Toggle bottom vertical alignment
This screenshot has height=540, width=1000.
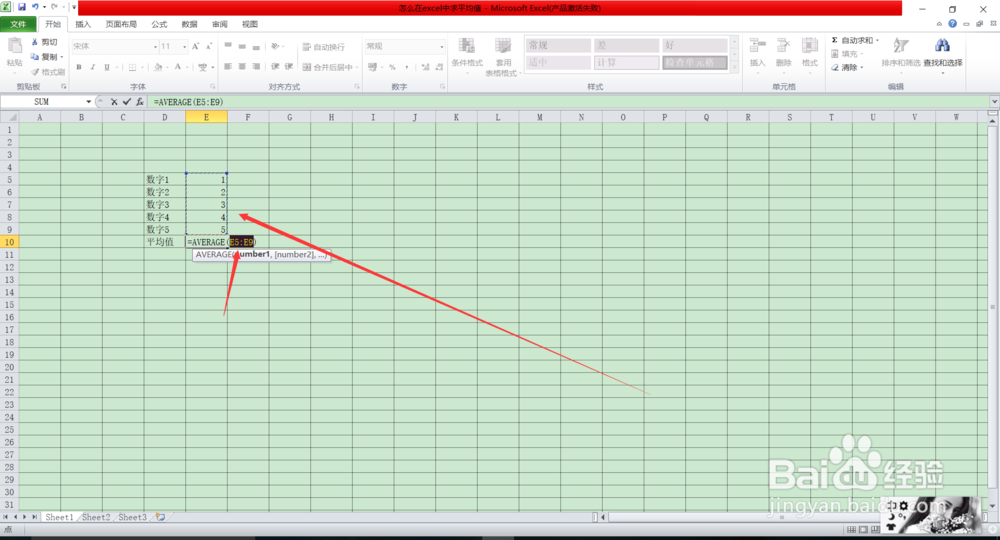(256, 46)
